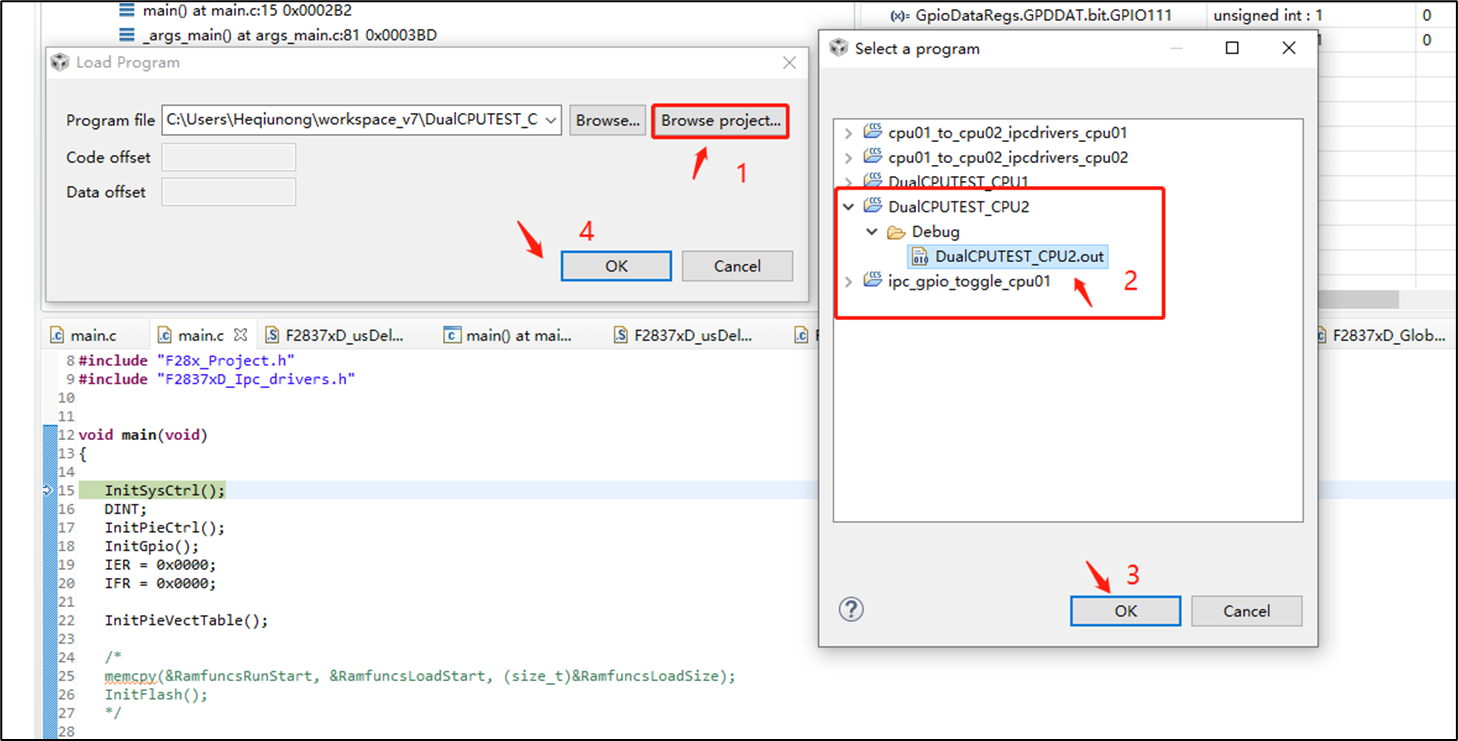Click the Data offset input field
The width and height of the screenshot is (1458, 741).
[x=229, y=192]
